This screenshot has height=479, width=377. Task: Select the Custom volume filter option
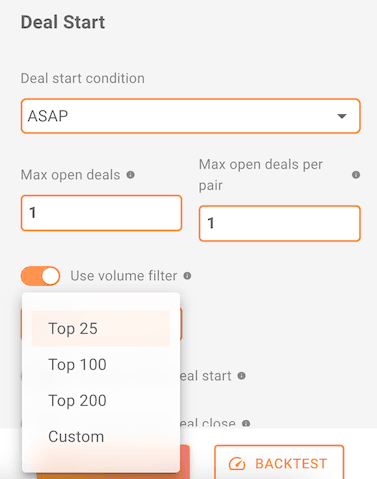point(101,436)
